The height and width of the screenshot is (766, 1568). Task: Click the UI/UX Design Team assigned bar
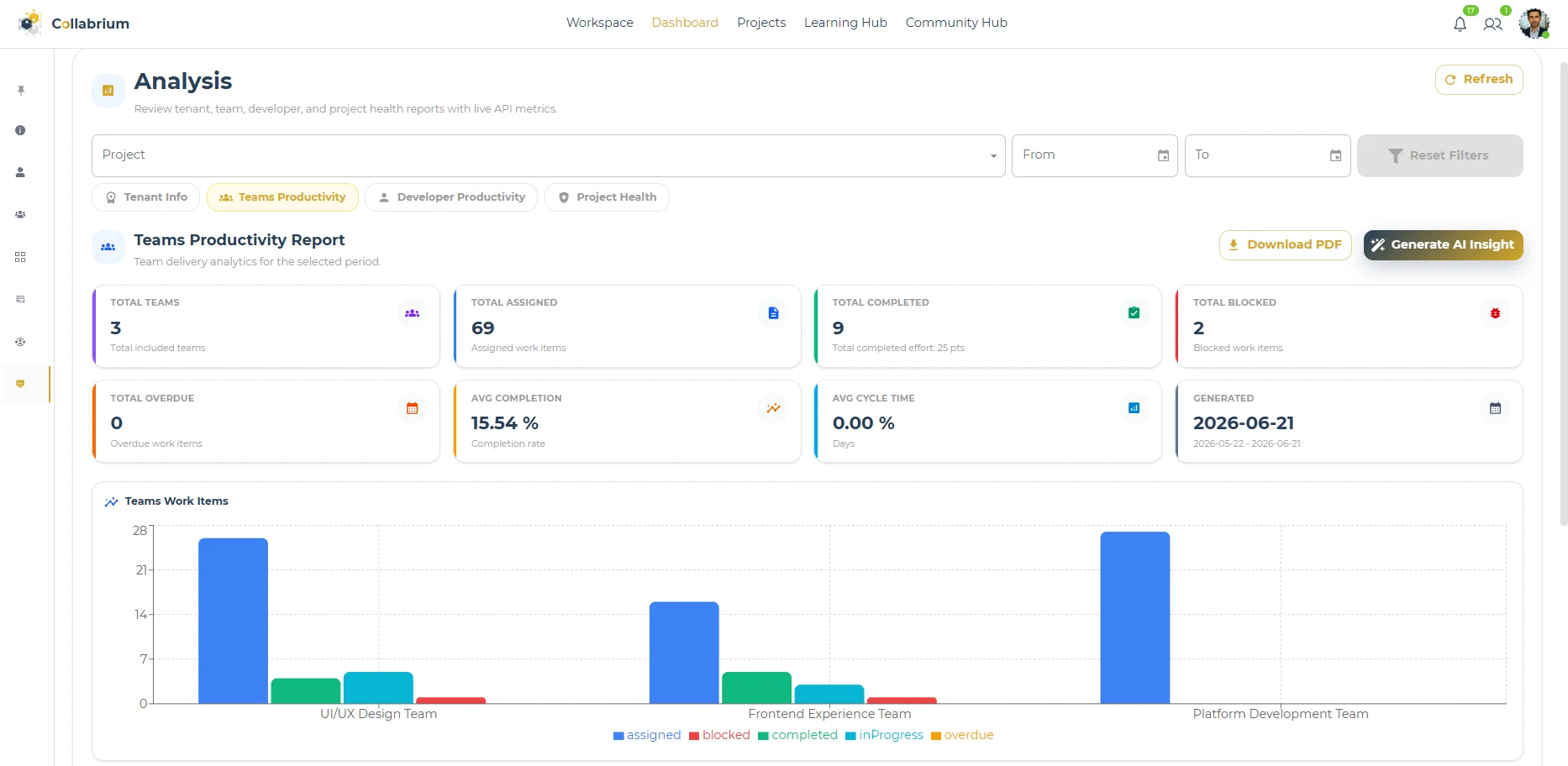[x=233, y=621]
